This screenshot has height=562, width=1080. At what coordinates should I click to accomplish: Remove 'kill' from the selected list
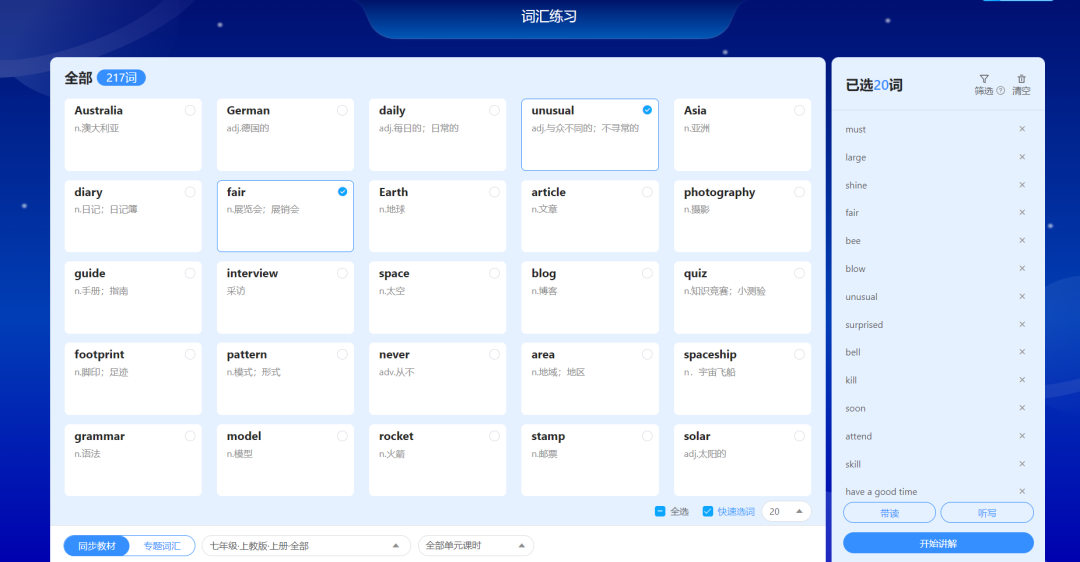point(1022,380)
